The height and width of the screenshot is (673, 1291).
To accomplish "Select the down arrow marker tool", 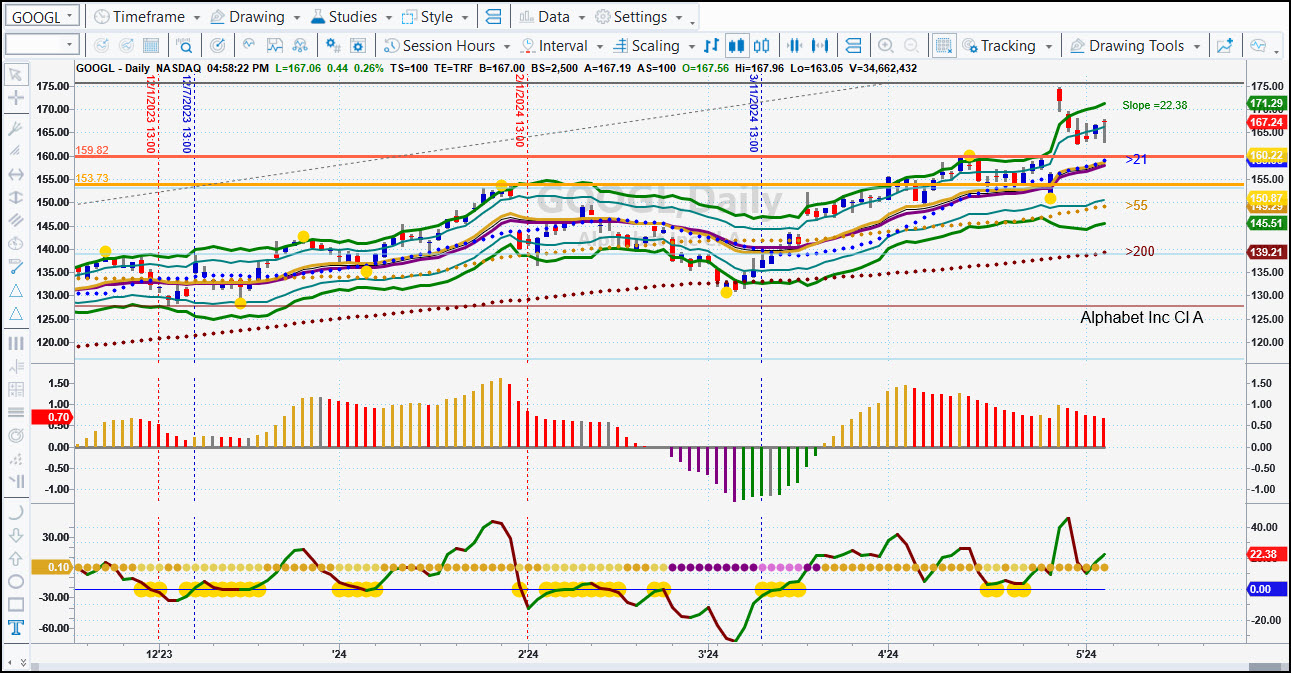I will point(16,535).
